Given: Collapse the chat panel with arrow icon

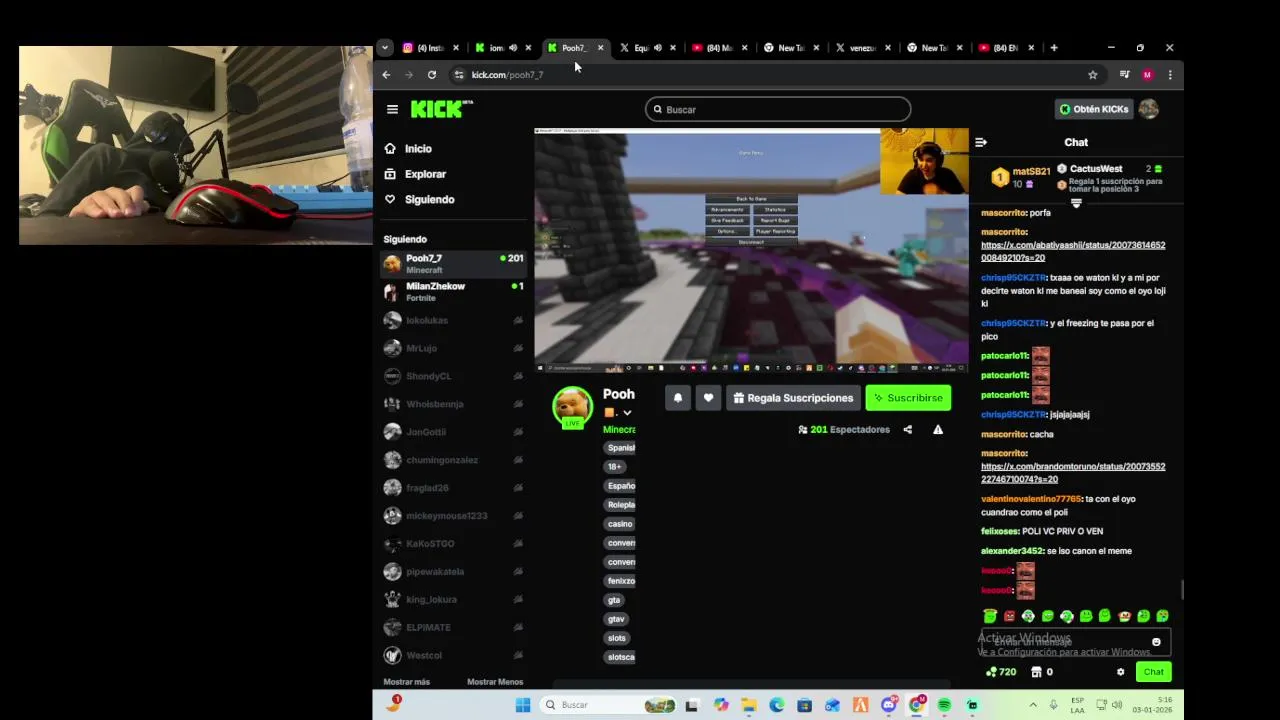Looking at the screenshot, I should pos(981,142).
